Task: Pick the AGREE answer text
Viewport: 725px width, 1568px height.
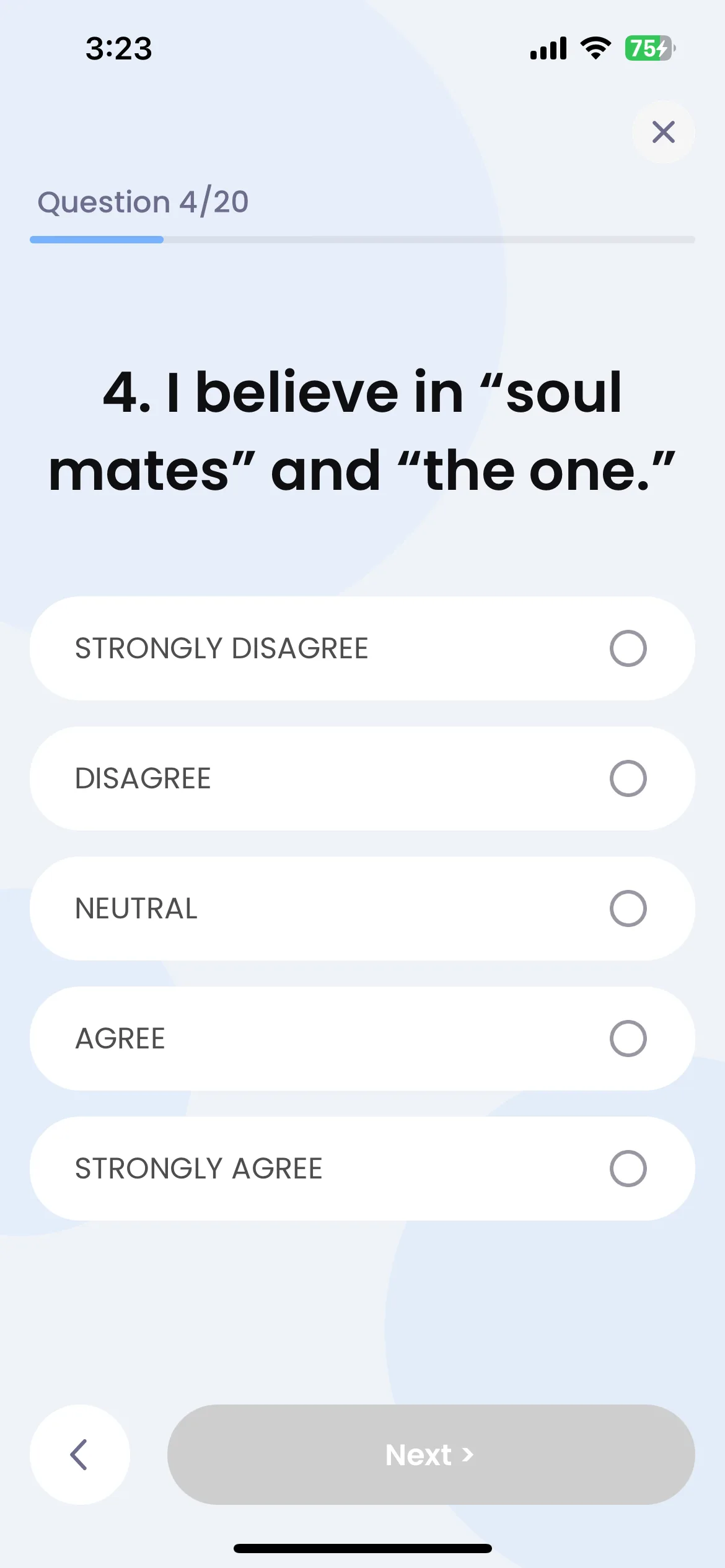Action: coord(120,1039)
